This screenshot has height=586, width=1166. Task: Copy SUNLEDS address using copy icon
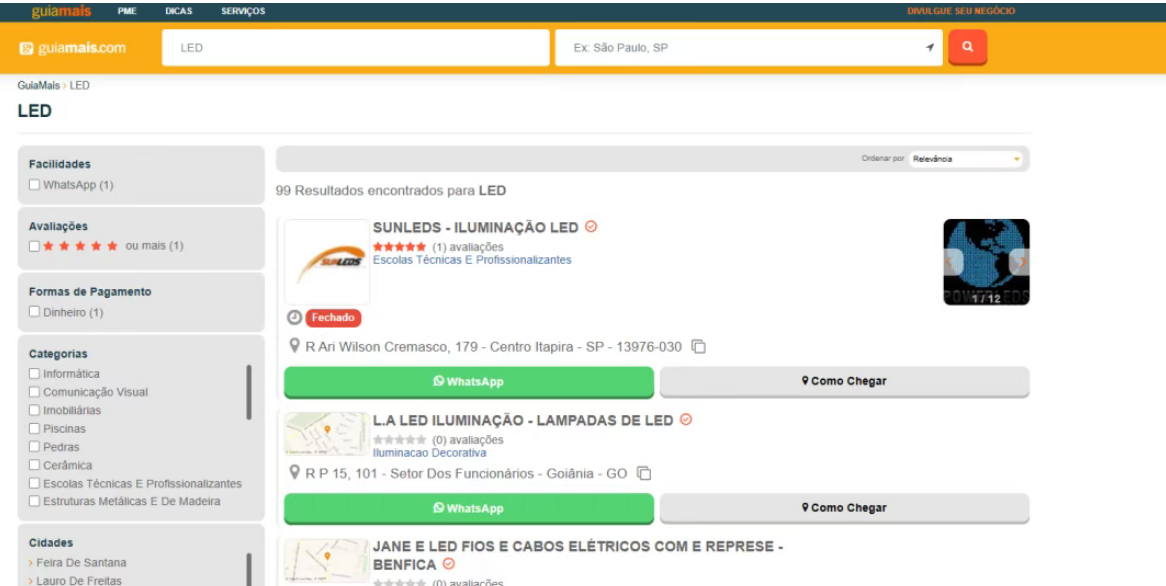point(699,347)
